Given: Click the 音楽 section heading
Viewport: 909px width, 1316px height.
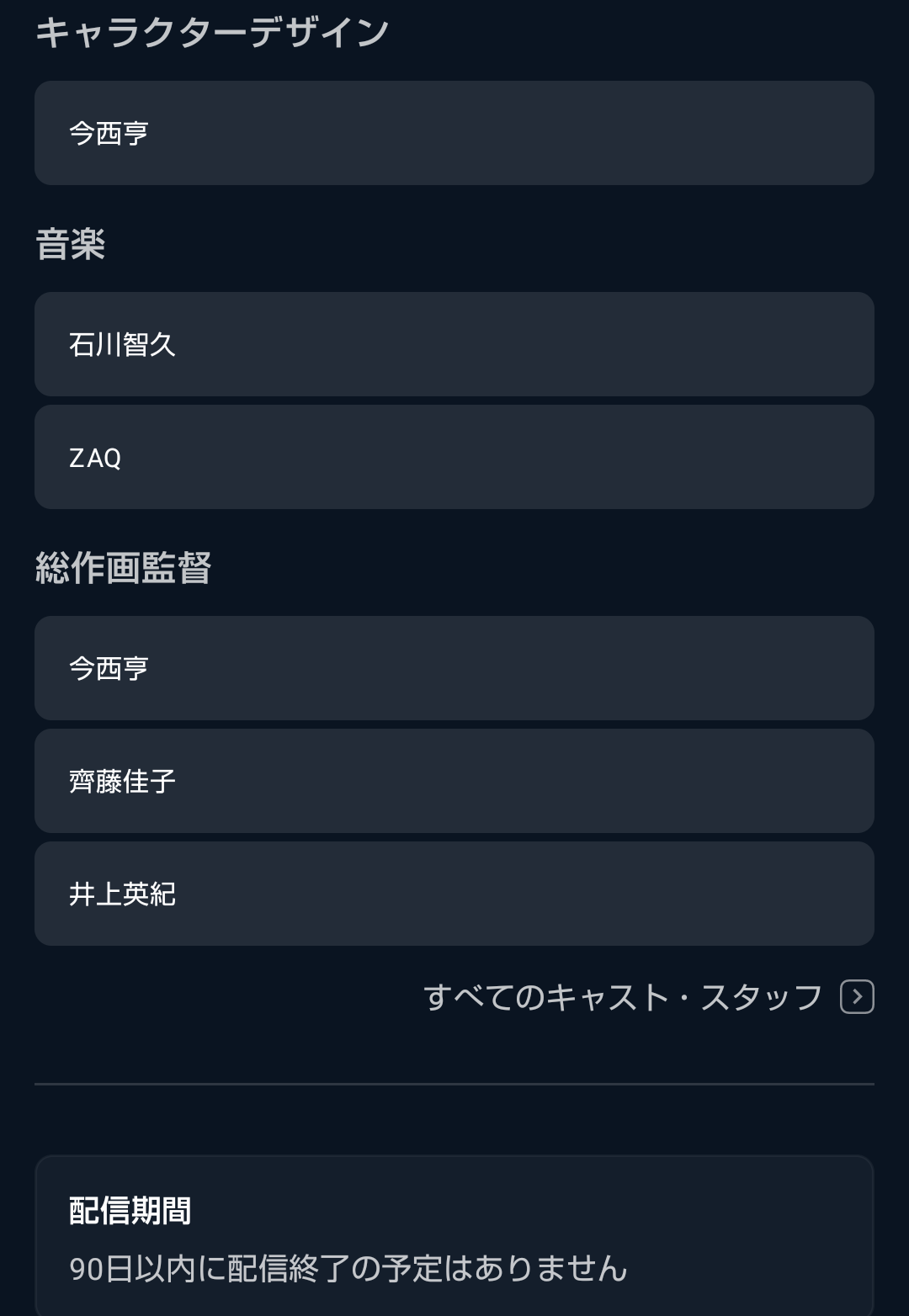Looking at the screenshot, I should pyautogui.click(x=71, y=245).
